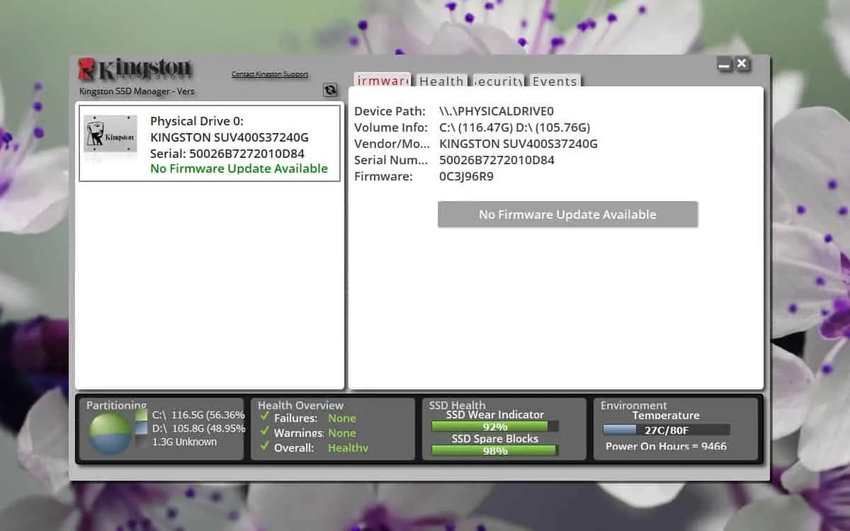Open the Health tab
850x531 pixels.
[x=441, y=81]
